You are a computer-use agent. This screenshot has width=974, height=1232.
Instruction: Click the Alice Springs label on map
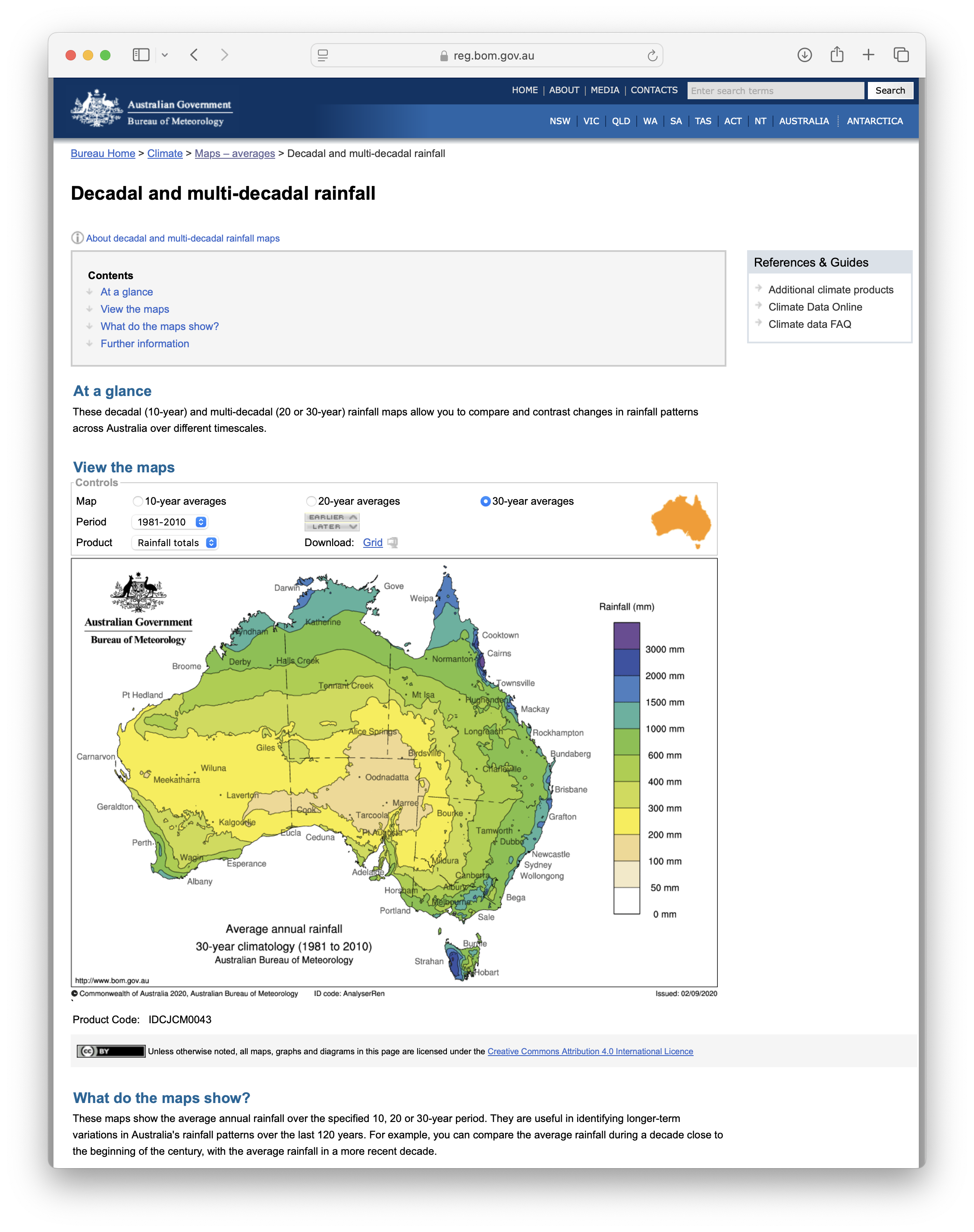click(372, 731)
